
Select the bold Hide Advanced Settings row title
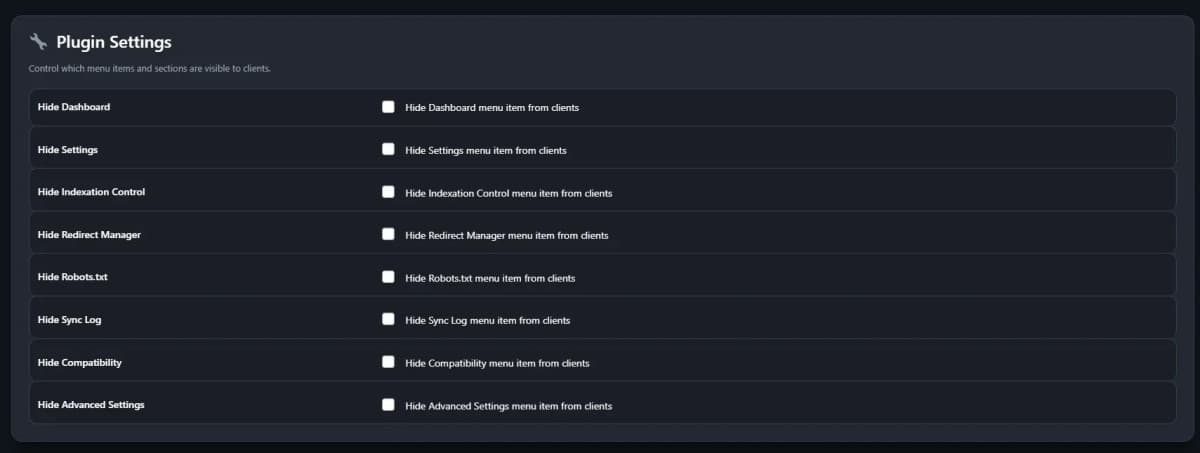(91, 405)
